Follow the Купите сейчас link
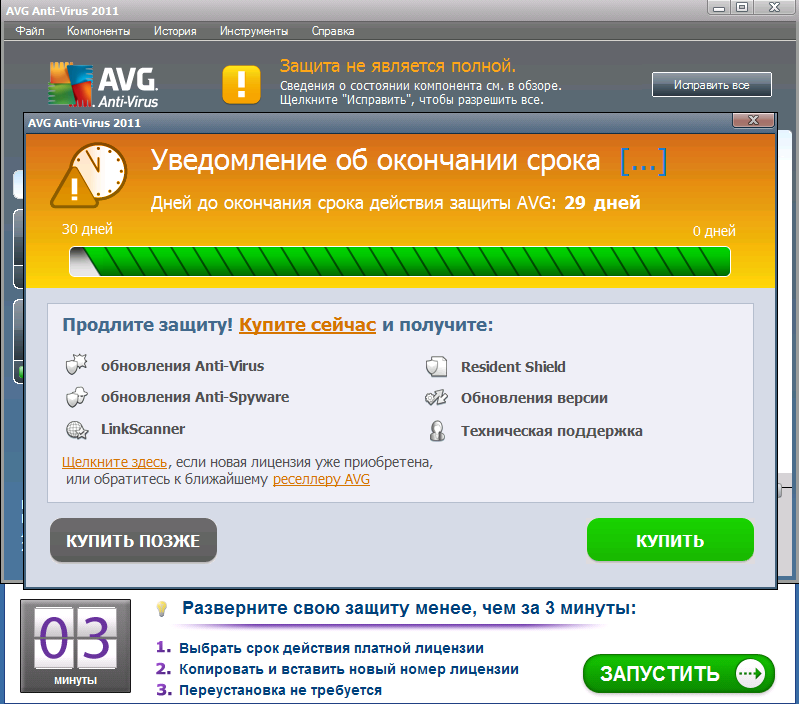 click(x=307, y=324)
